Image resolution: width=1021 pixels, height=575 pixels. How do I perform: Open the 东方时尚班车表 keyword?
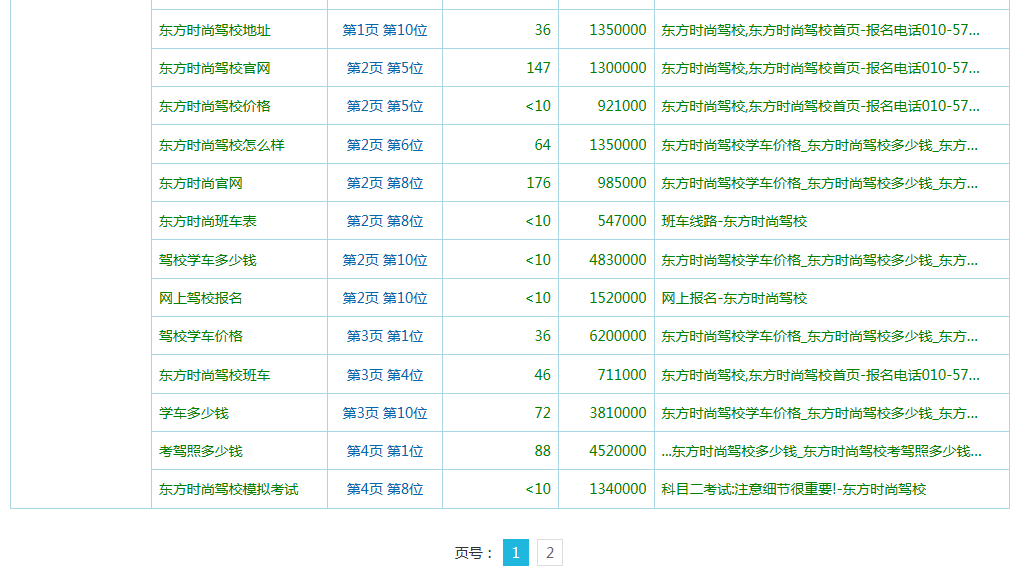coord(207,221)
